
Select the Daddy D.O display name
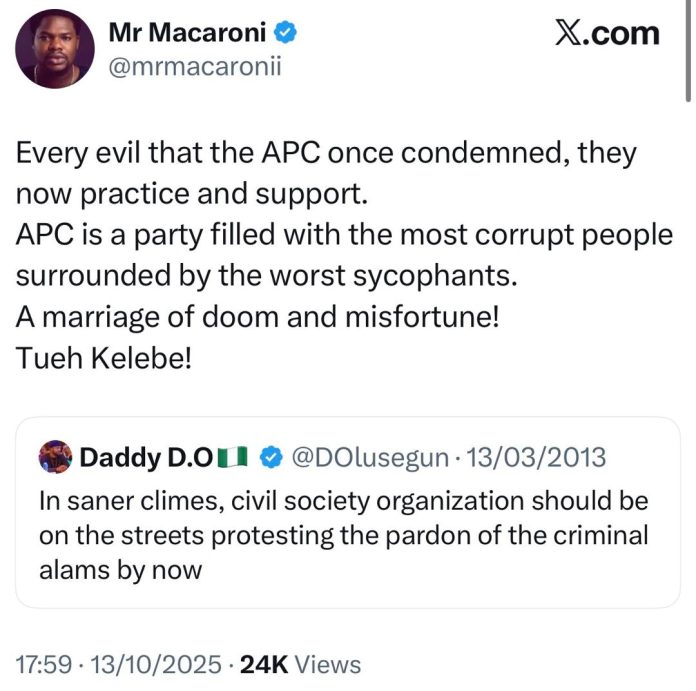[146, 458]
